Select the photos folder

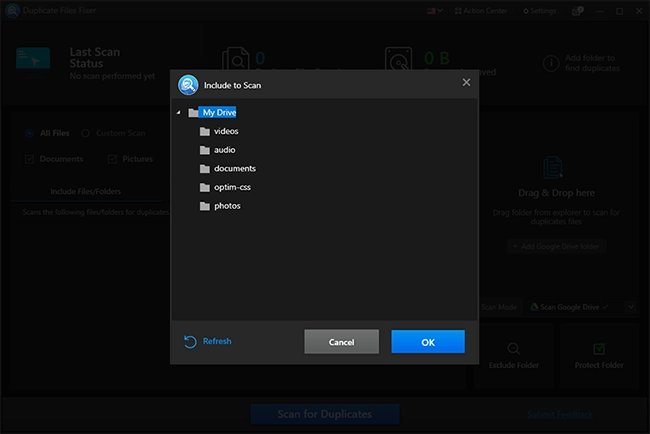pyautogui.click(x=227, y=206)
